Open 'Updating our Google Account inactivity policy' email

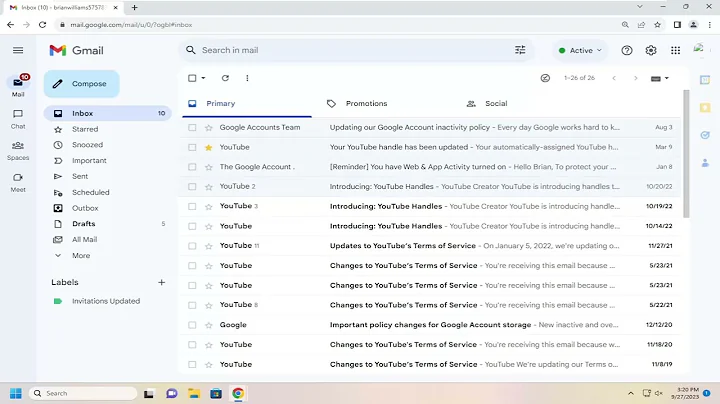(410, 128)
